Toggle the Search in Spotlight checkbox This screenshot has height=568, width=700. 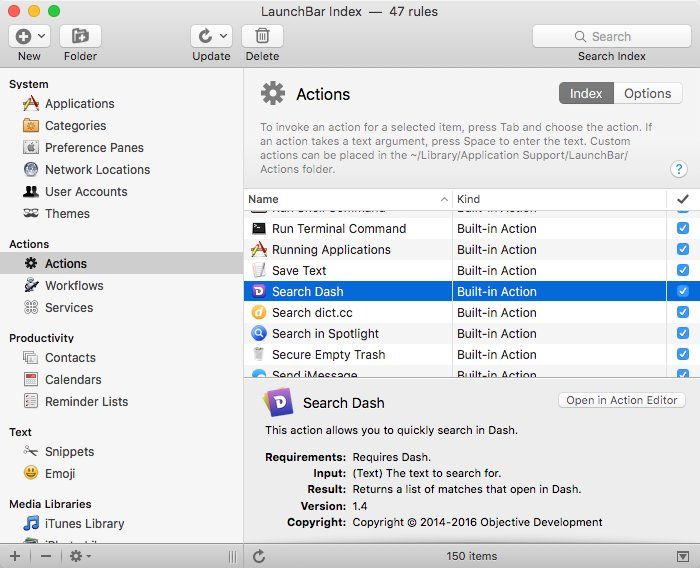click(x=683, y=334)
